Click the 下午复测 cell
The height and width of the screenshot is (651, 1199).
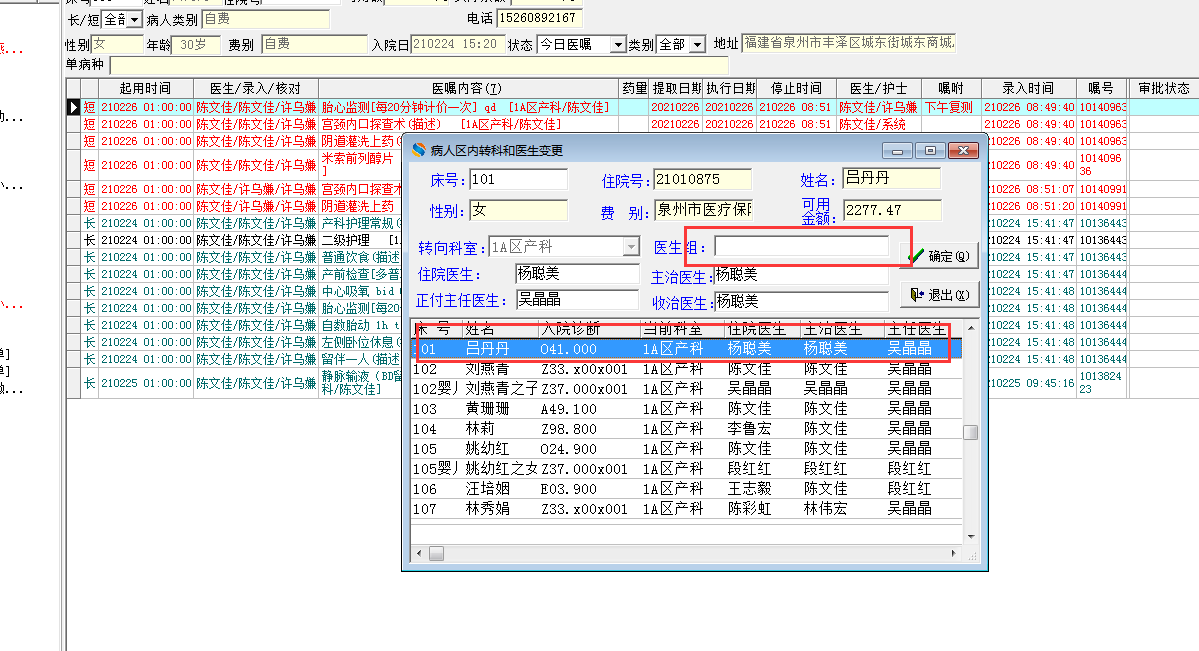[949, 107]
